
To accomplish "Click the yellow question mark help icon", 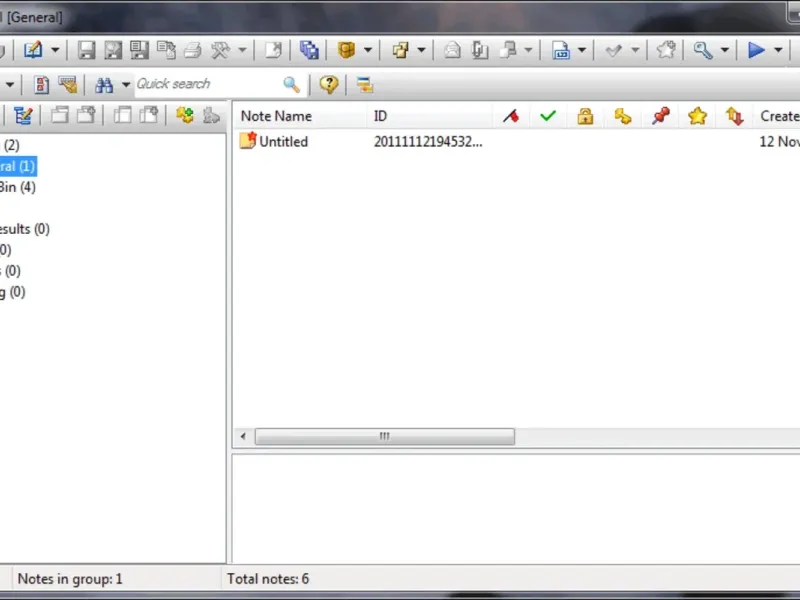I will (329, 84).
